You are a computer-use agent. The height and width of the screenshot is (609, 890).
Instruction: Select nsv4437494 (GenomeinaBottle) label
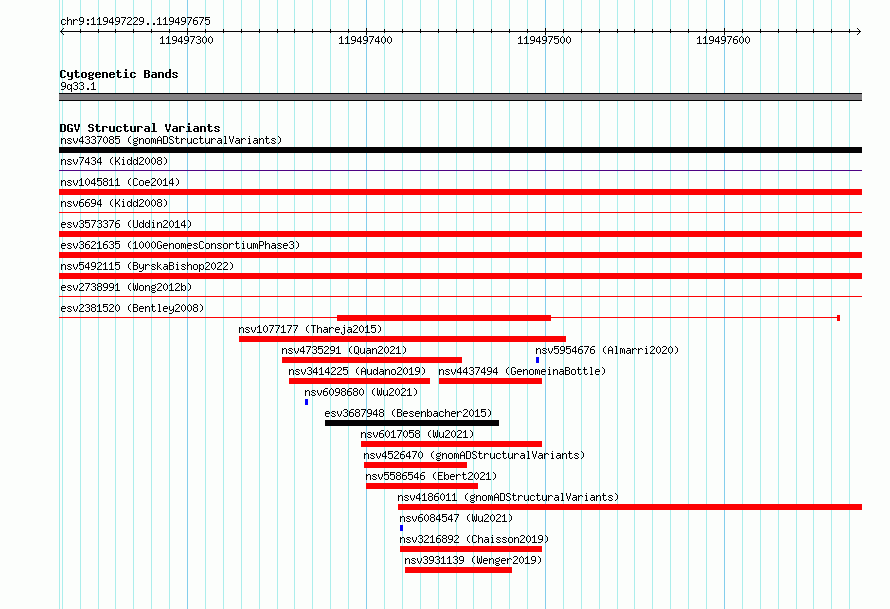point(522,371)
